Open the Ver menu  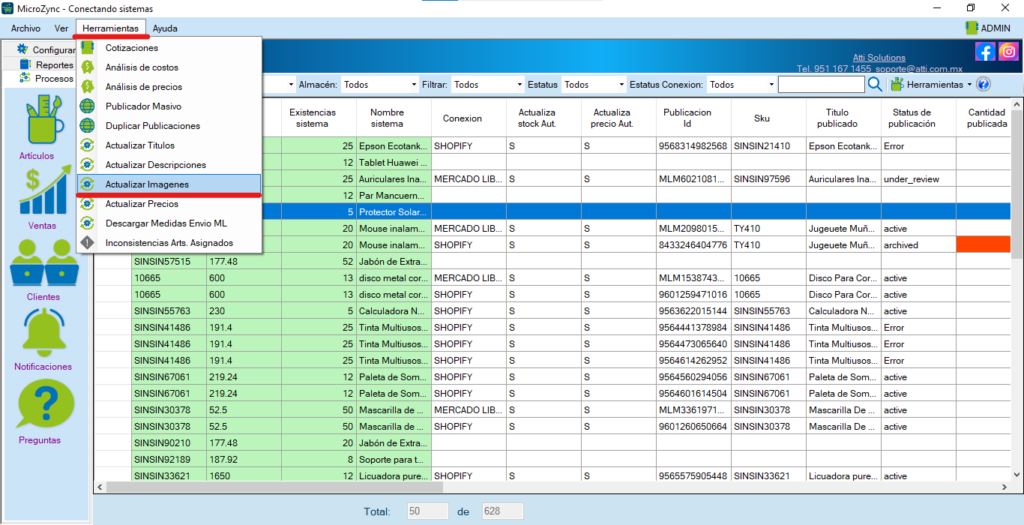pos(61,28)
